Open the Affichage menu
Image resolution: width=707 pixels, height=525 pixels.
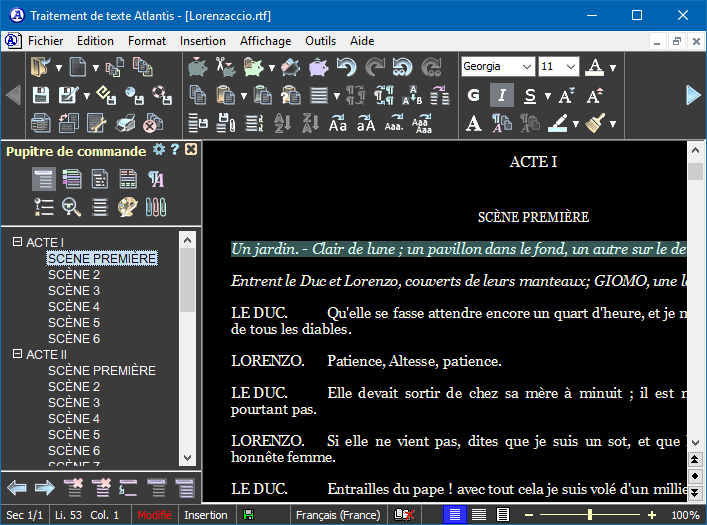pyautogui.click(x=265, y=41)
